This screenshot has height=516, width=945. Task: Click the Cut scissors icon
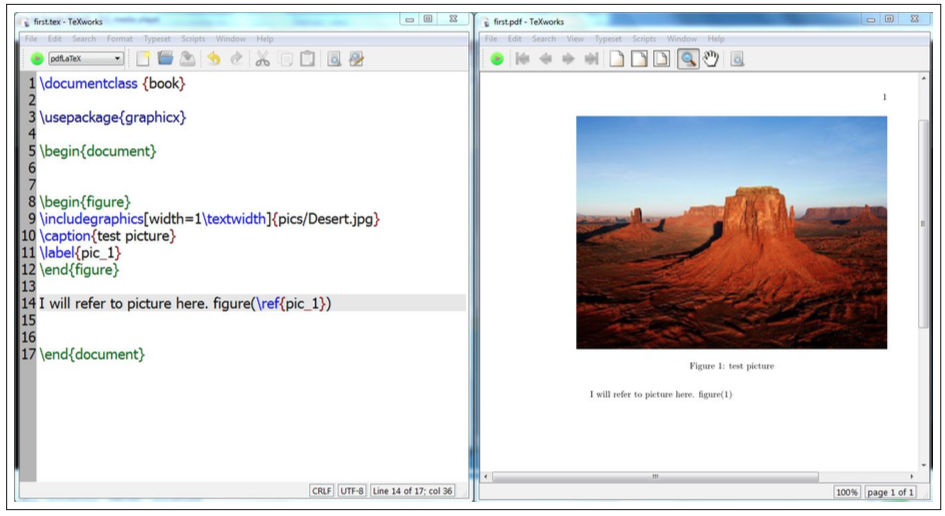(262, 58)
